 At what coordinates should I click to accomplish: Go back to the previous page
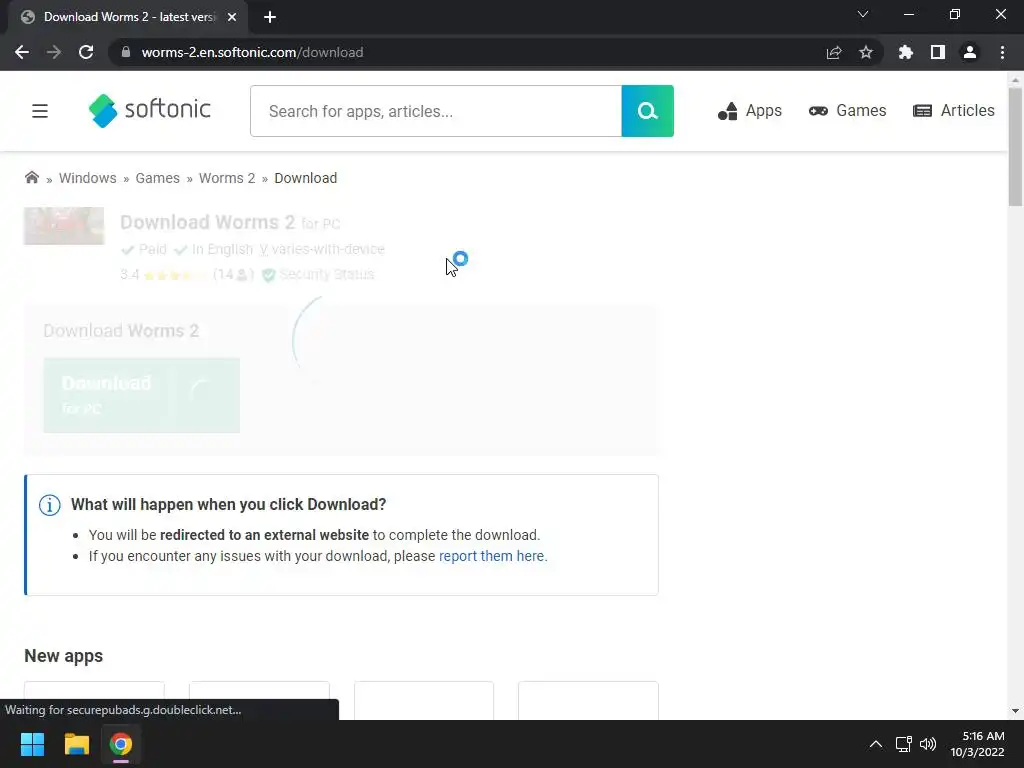click(22, 52)
